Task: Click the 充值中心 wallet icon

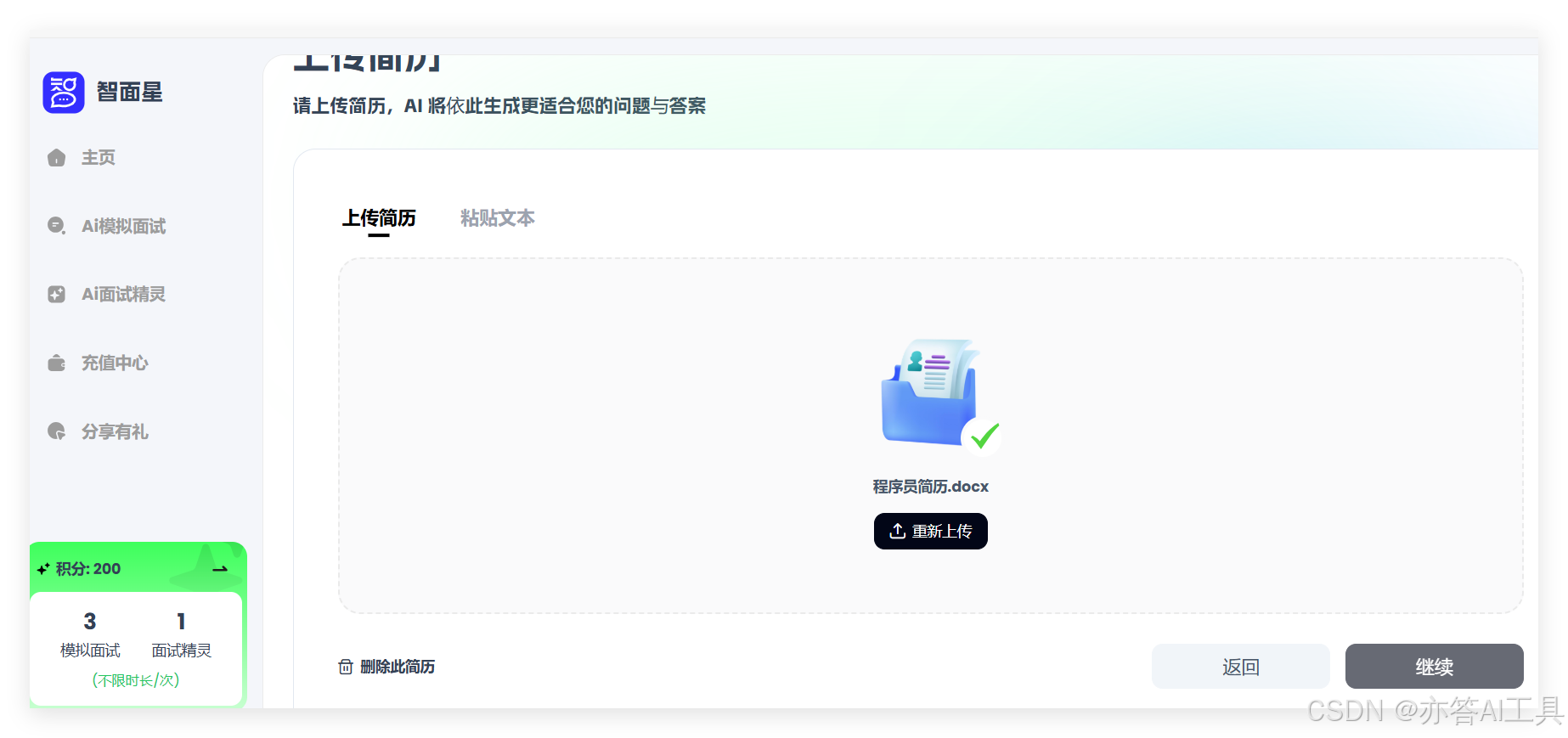Action: click(57, 363)
